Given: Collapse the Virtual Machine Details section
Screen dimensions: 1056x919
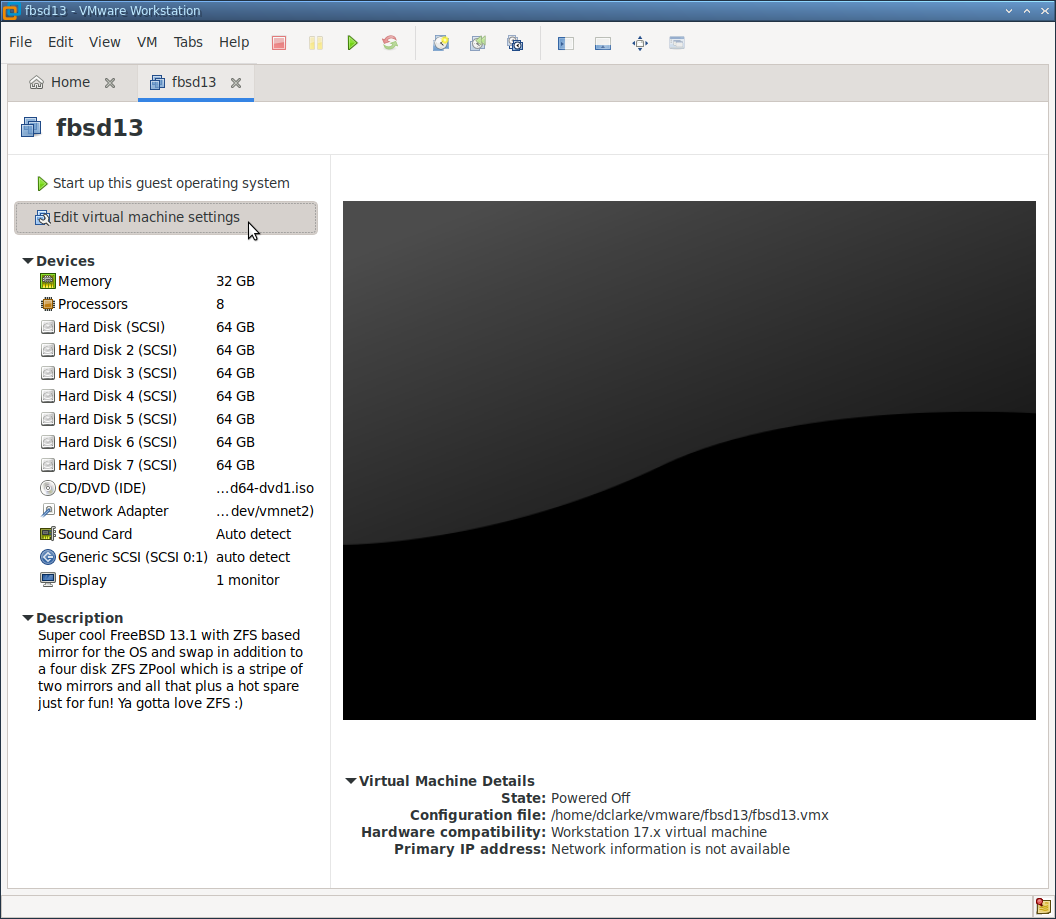Looking at the screenshot, I should (351, 781).
